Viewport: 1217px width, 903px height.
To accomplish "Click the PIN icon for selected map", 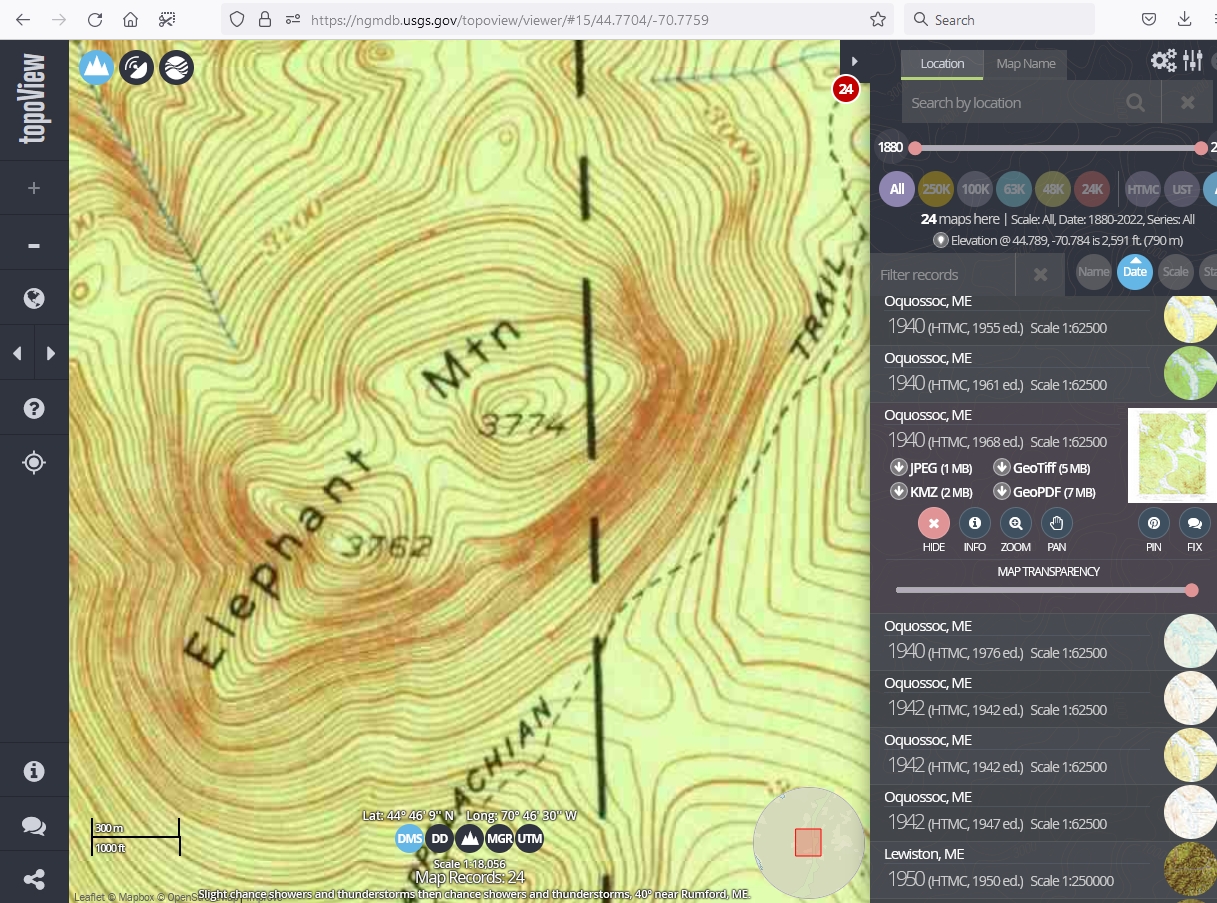I will 1153,523.
